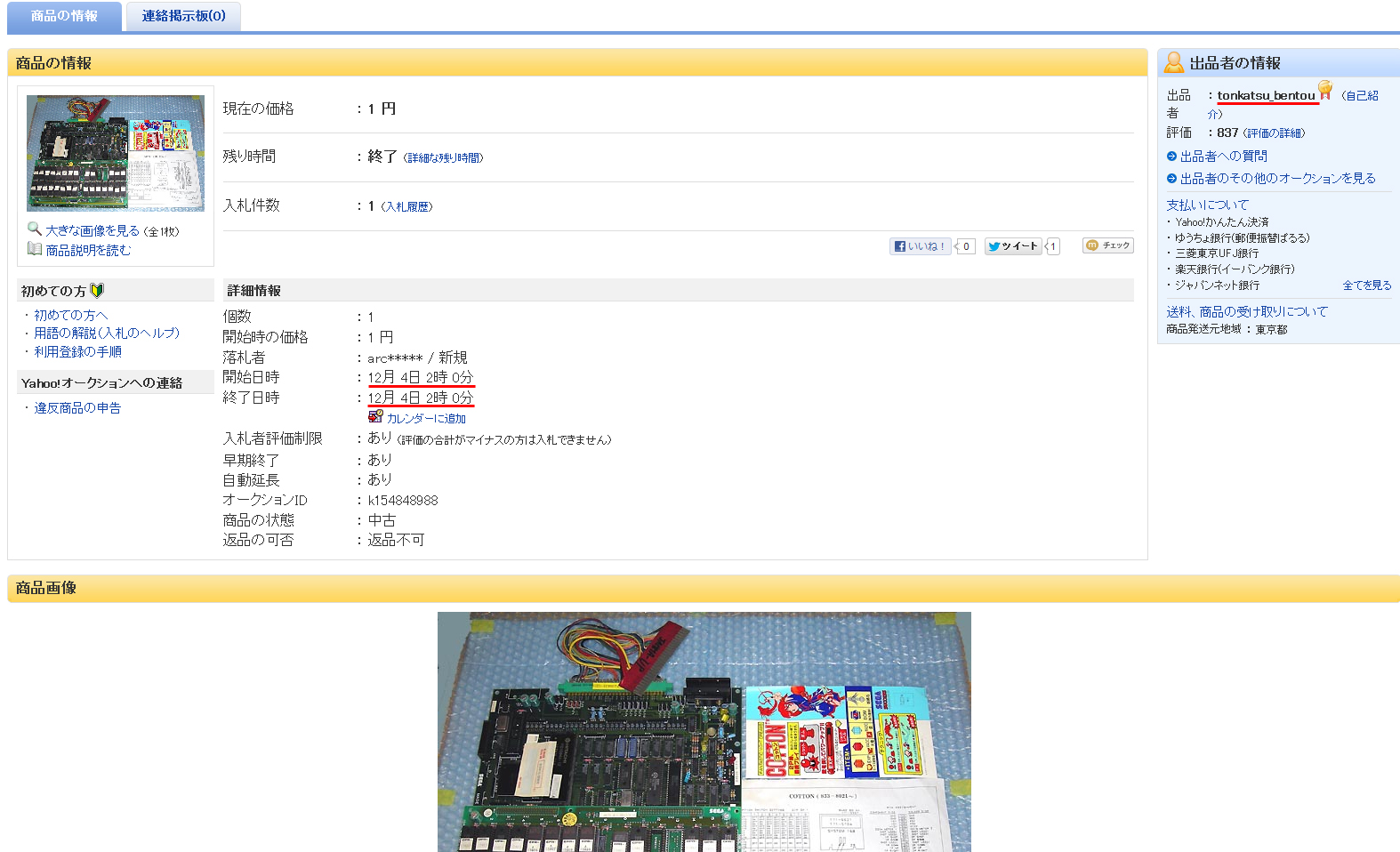
Task: Show all payment methods via 全てを見る
Action: (1366, 285)
